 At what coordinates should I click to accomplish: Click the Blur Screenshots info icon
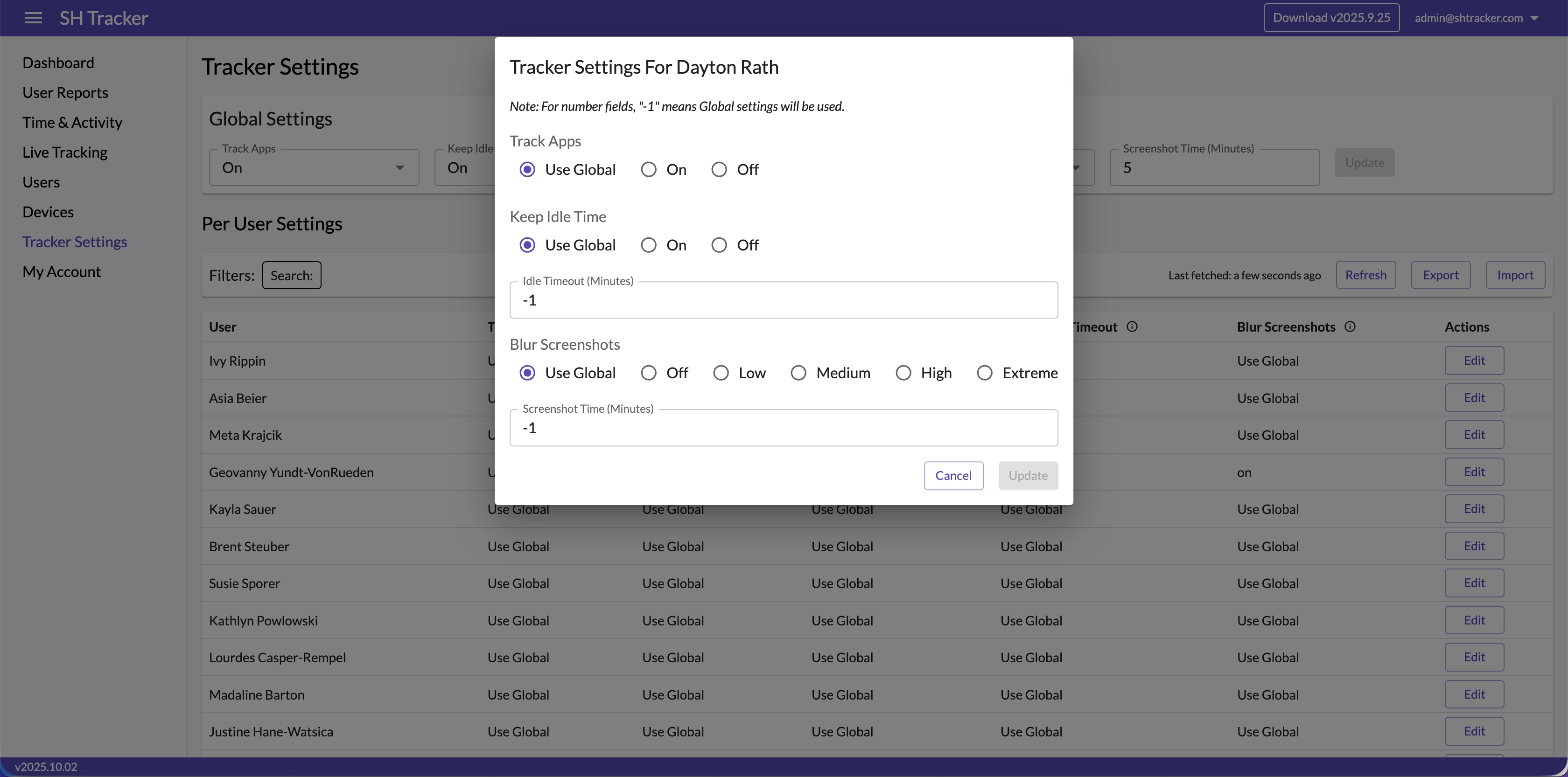[x=1350, y=327]
